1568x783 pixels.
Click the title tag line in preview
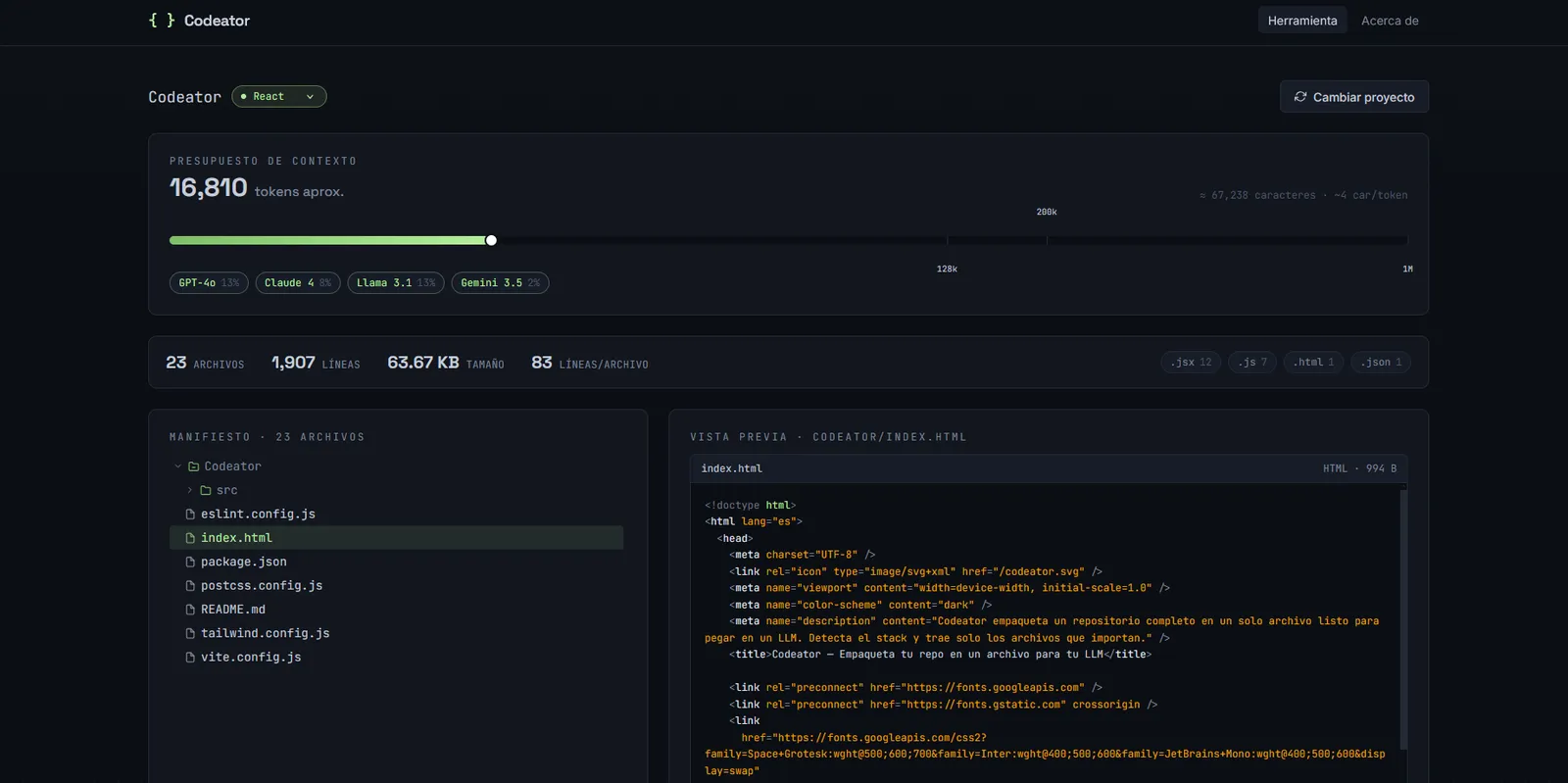coord(941,655)
